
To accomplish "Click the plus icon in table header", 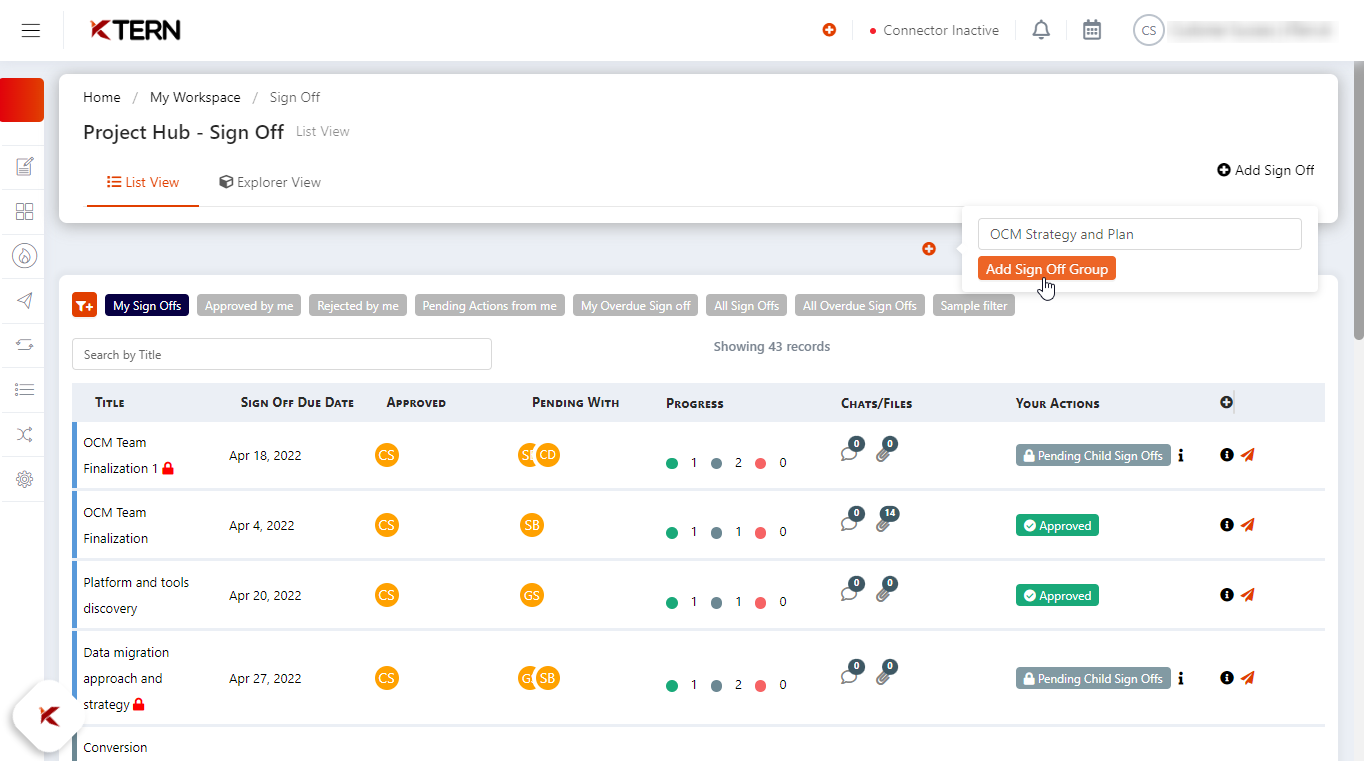I will click(x=1227, y=402).
